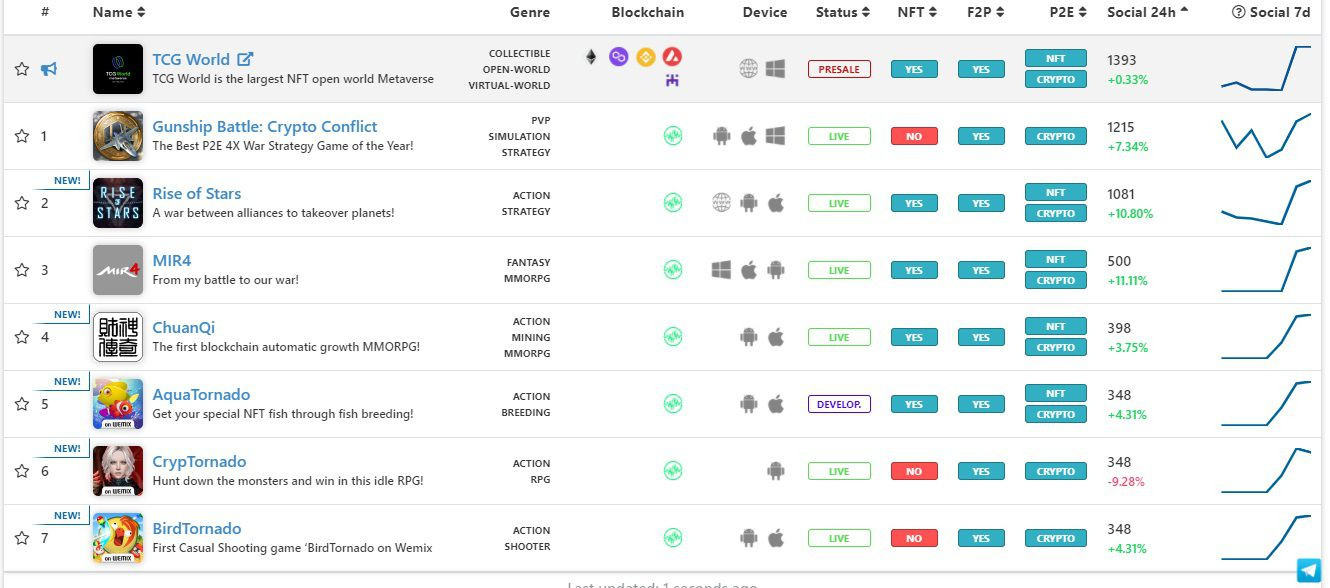Click the CRYPTO P2E badge in BirdTornado row
This screenshot has height=588, width=1330.
pos(1056,538)
